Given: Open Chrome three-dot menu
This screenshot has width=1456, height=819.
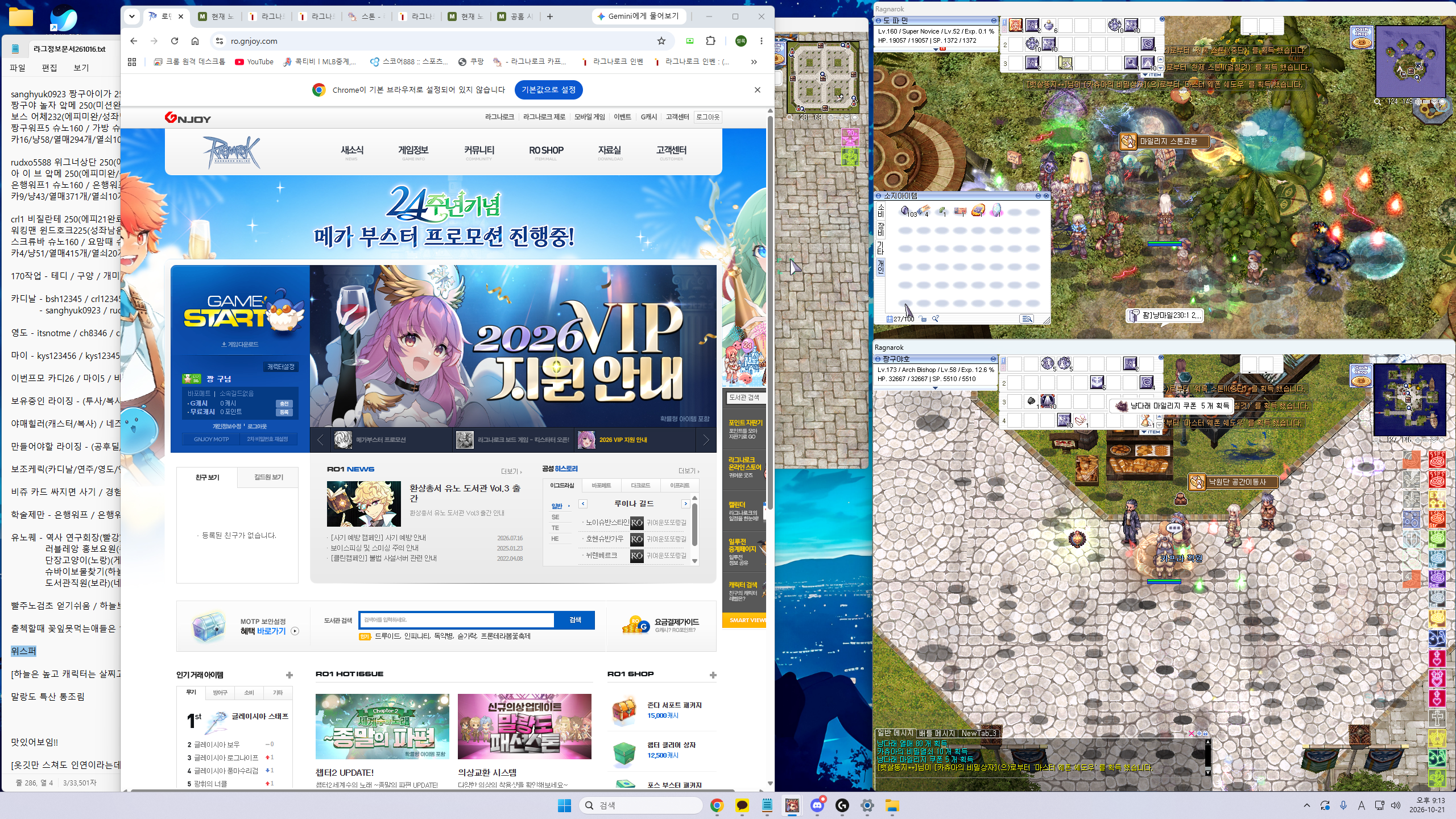Looking at the screenshot, I should coord(762,41).
